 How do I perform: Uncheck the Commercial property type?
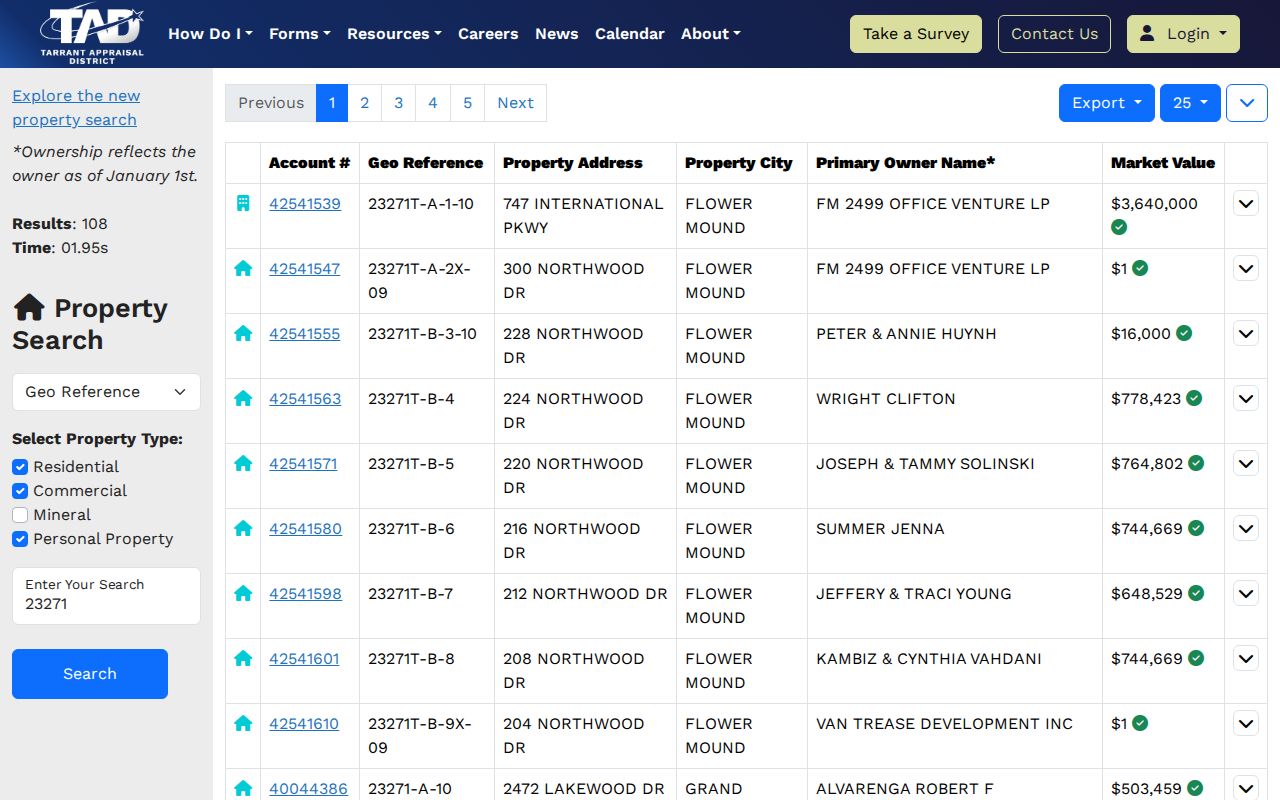(20, 491)
